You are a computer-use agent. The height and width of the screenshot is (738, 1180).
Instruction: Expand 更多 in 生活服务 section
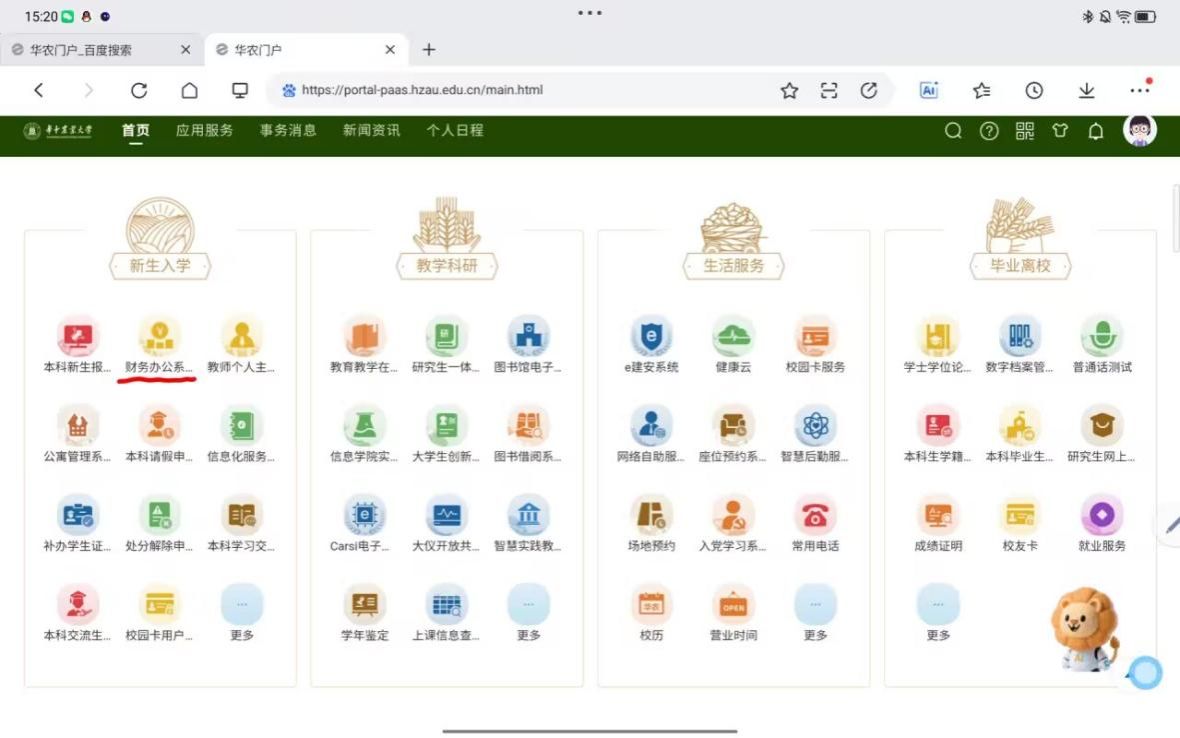pyautogui.click(x=815, y=606)
